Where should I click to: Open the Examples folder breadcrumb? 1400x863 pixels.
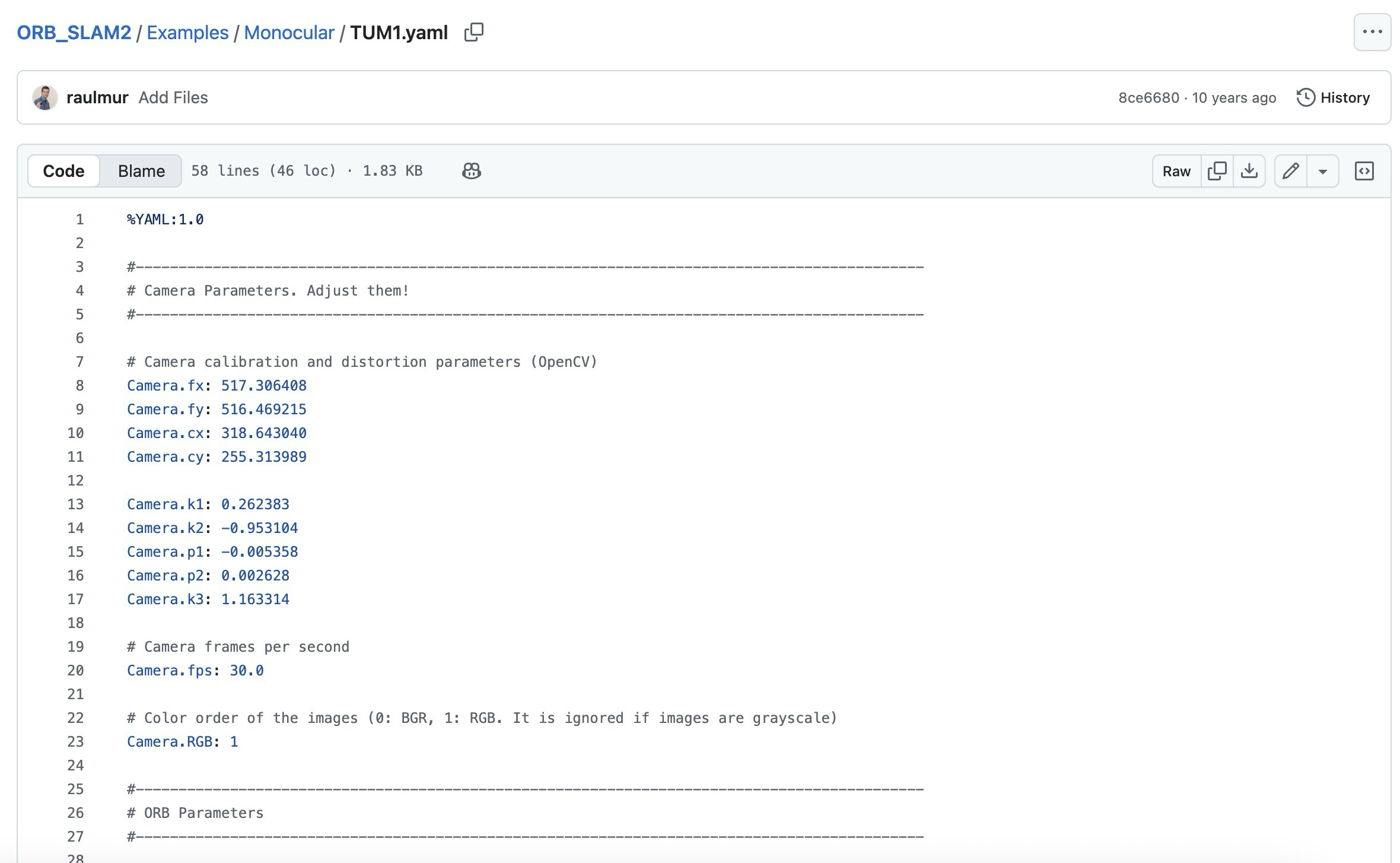pyautogui.click(x=187, y=33)
